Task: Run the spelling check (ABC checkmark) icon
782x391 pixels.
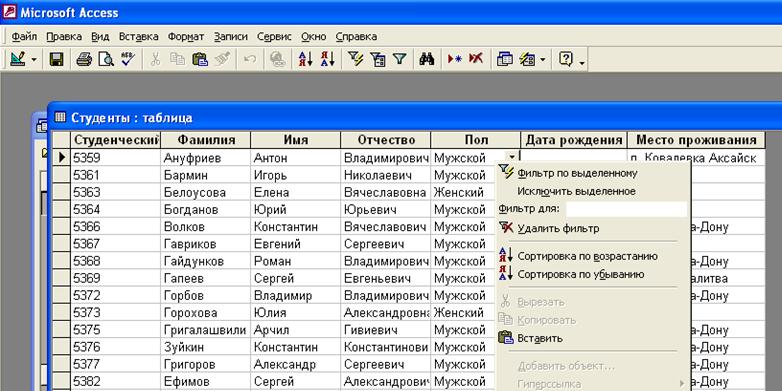Action: (128, 59)
